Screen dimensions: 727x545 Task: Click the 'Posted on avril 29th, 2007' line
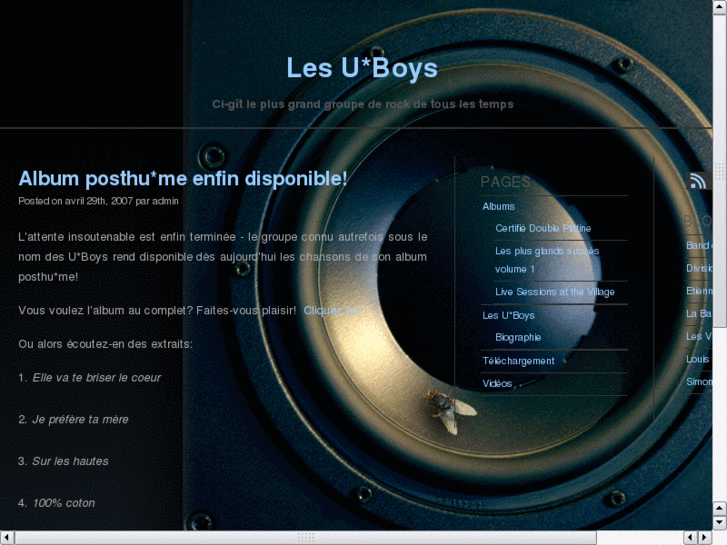tap(98, 201)
